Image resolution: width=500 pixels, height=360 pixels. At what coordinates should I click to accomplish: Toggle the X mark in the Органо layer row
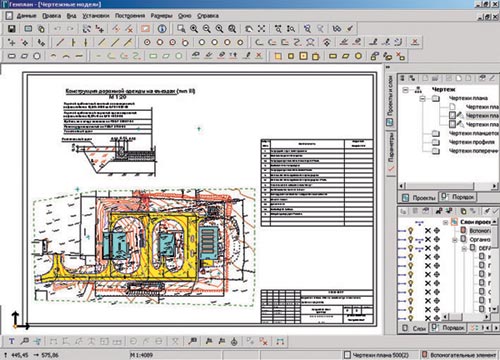(428, 239)
